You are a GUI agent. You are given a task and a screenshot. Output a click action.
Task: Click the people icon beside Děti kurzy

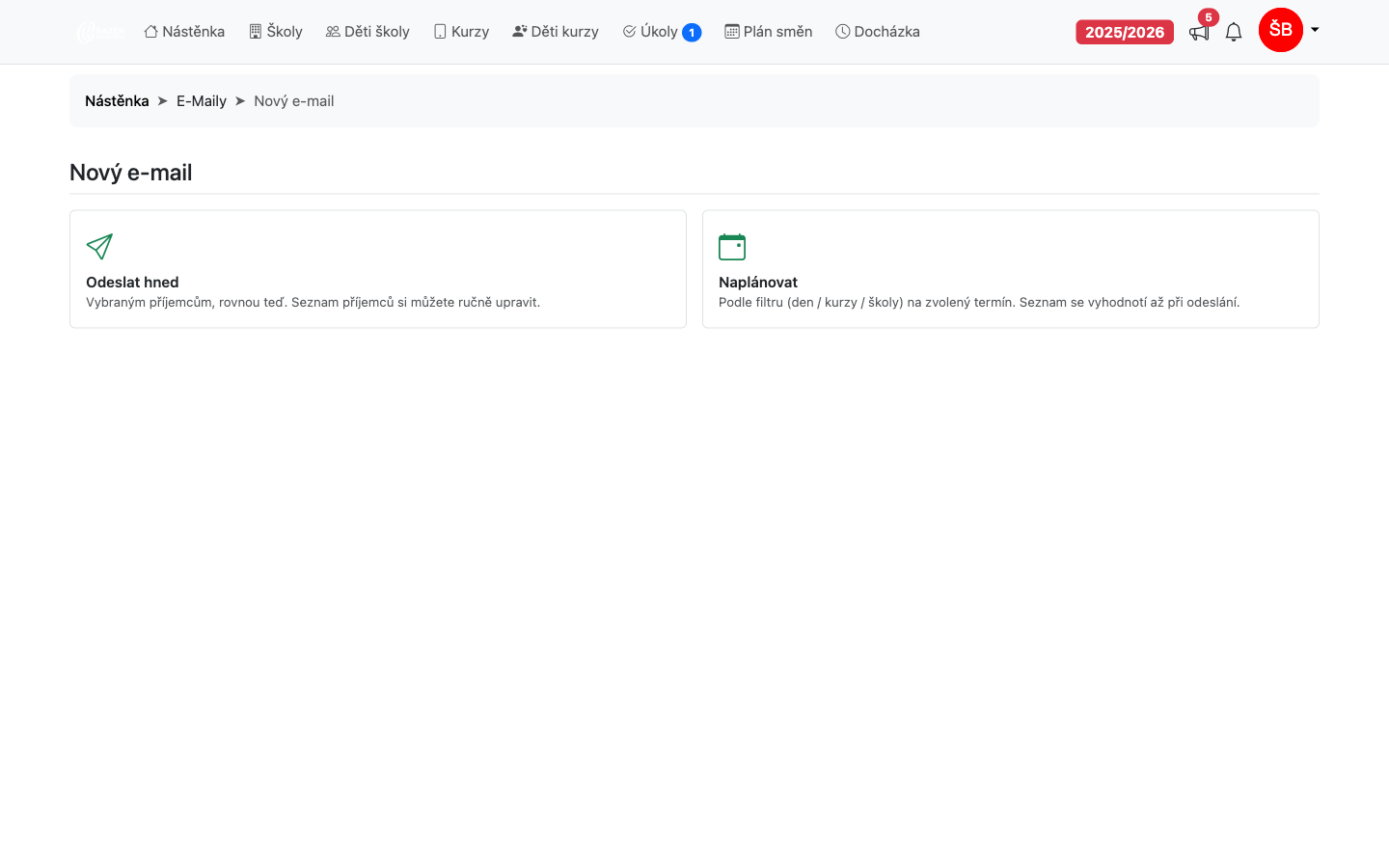coord(520,32)
